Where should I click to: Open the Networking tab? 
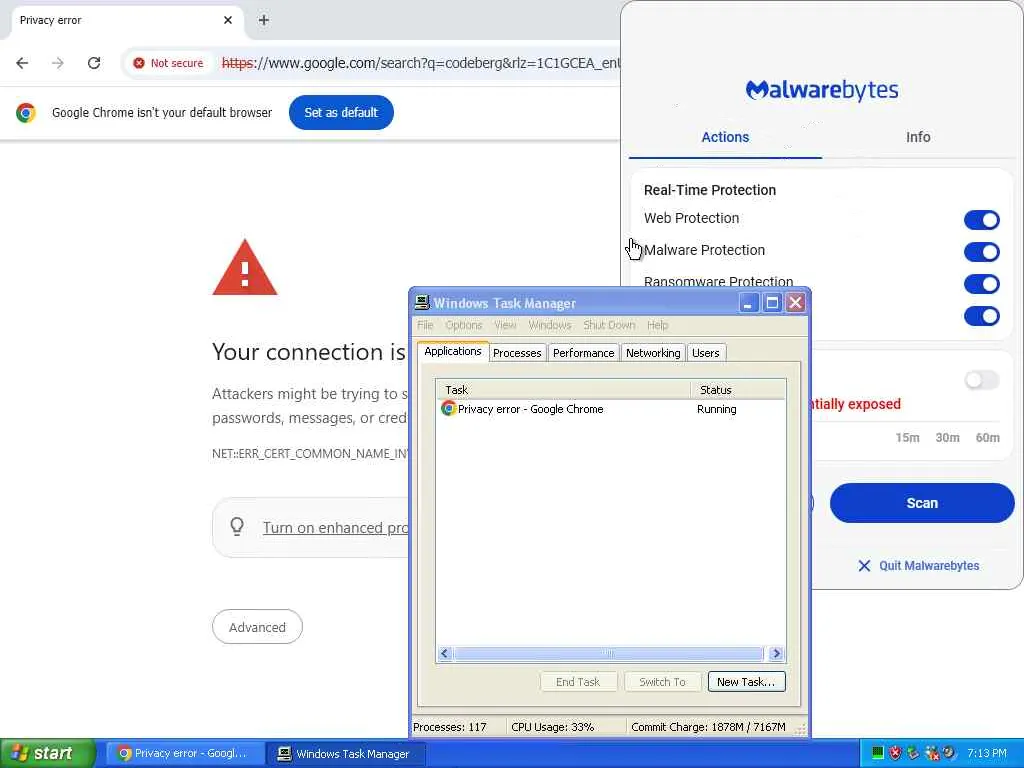(653, 353)
